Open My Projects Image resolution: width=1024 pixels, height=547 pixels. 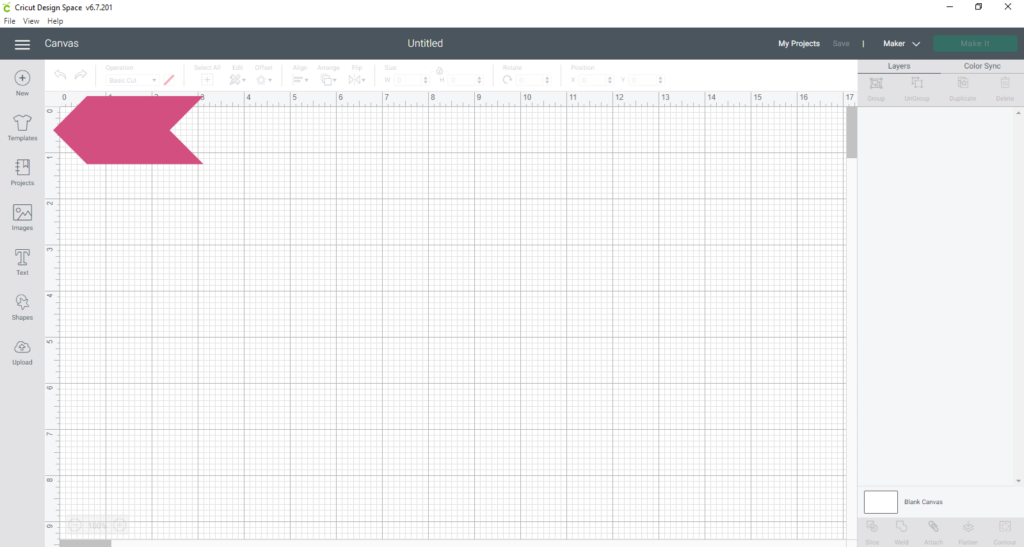click(799, 44)
